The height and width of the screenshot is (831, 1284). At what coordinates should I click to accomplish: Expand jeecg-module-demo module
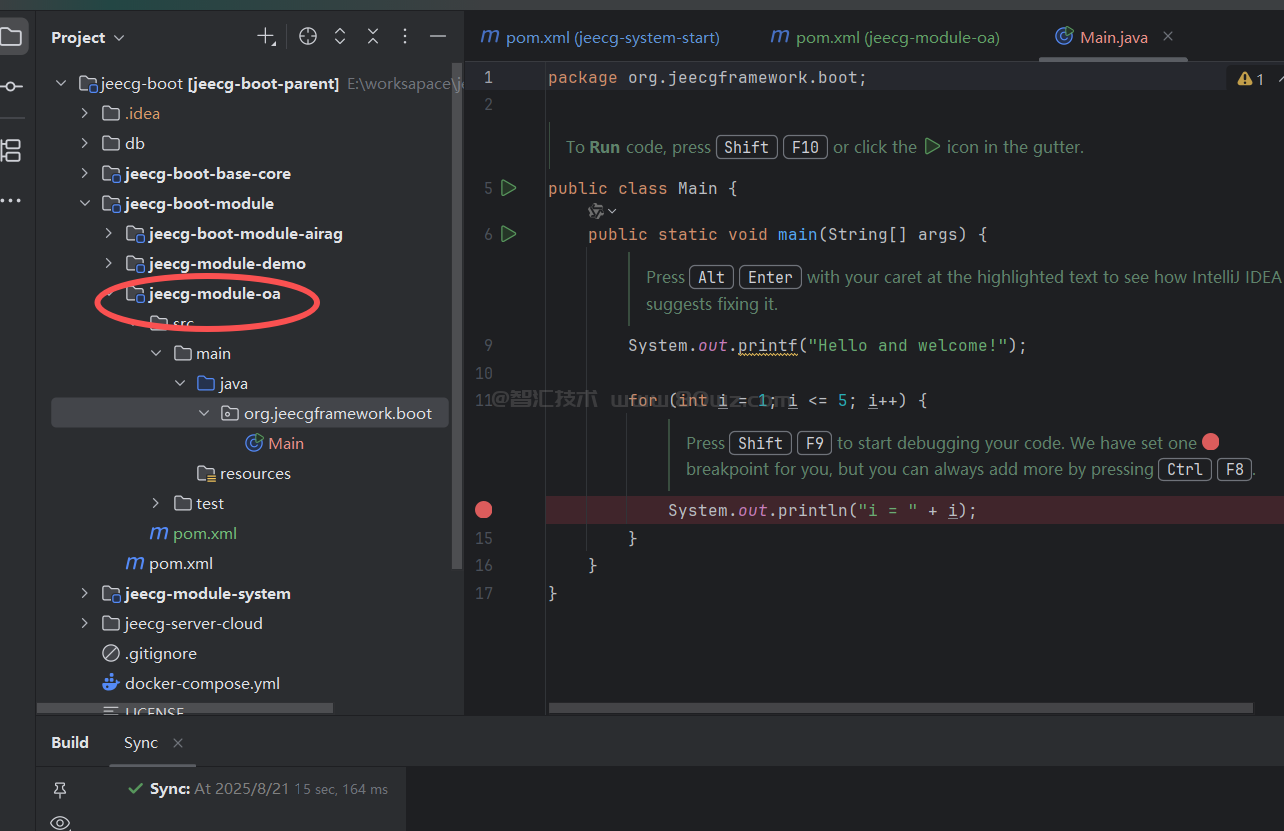click(109, 264)
